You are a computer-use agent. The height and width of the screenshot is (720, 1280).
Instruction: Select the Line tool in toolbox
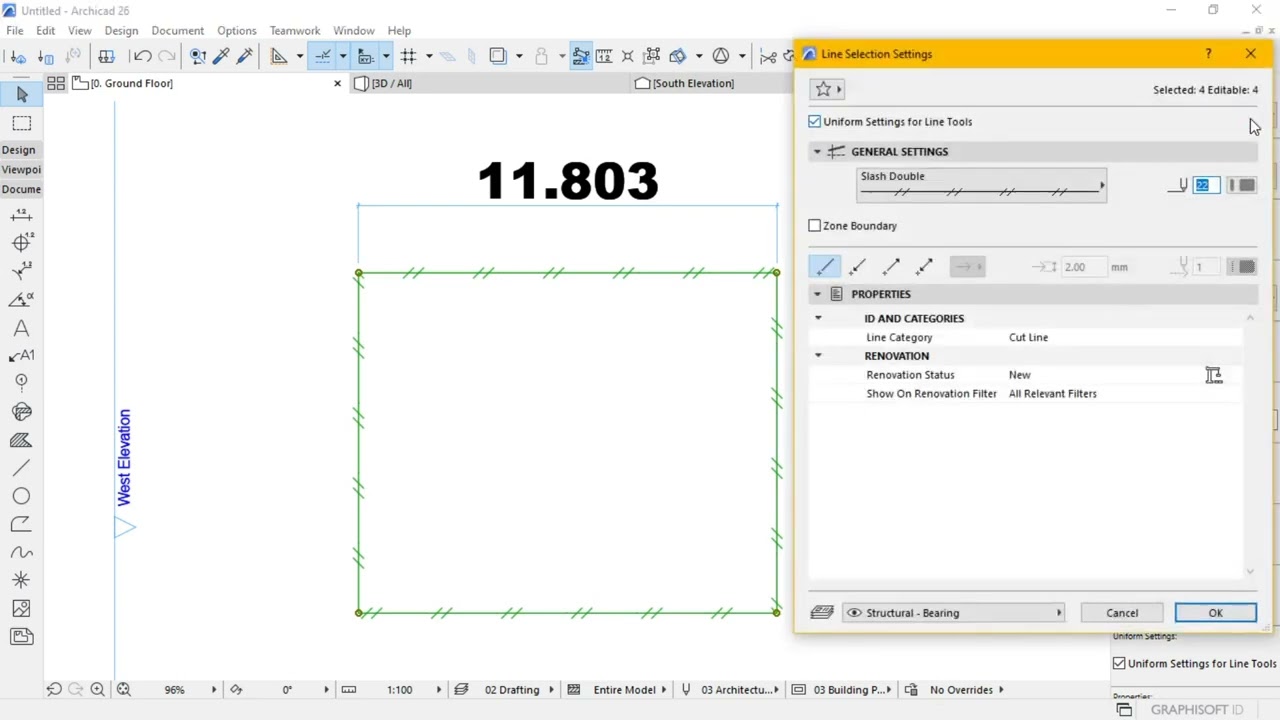[21, 468]
